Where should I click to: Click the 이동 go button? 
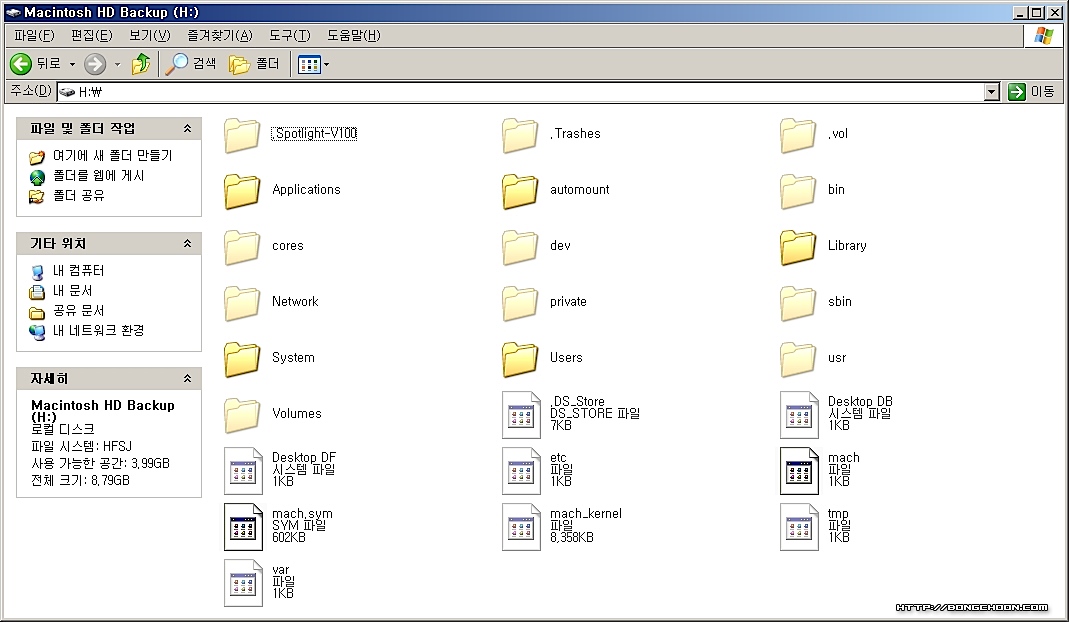click(x=1032, y=91)
